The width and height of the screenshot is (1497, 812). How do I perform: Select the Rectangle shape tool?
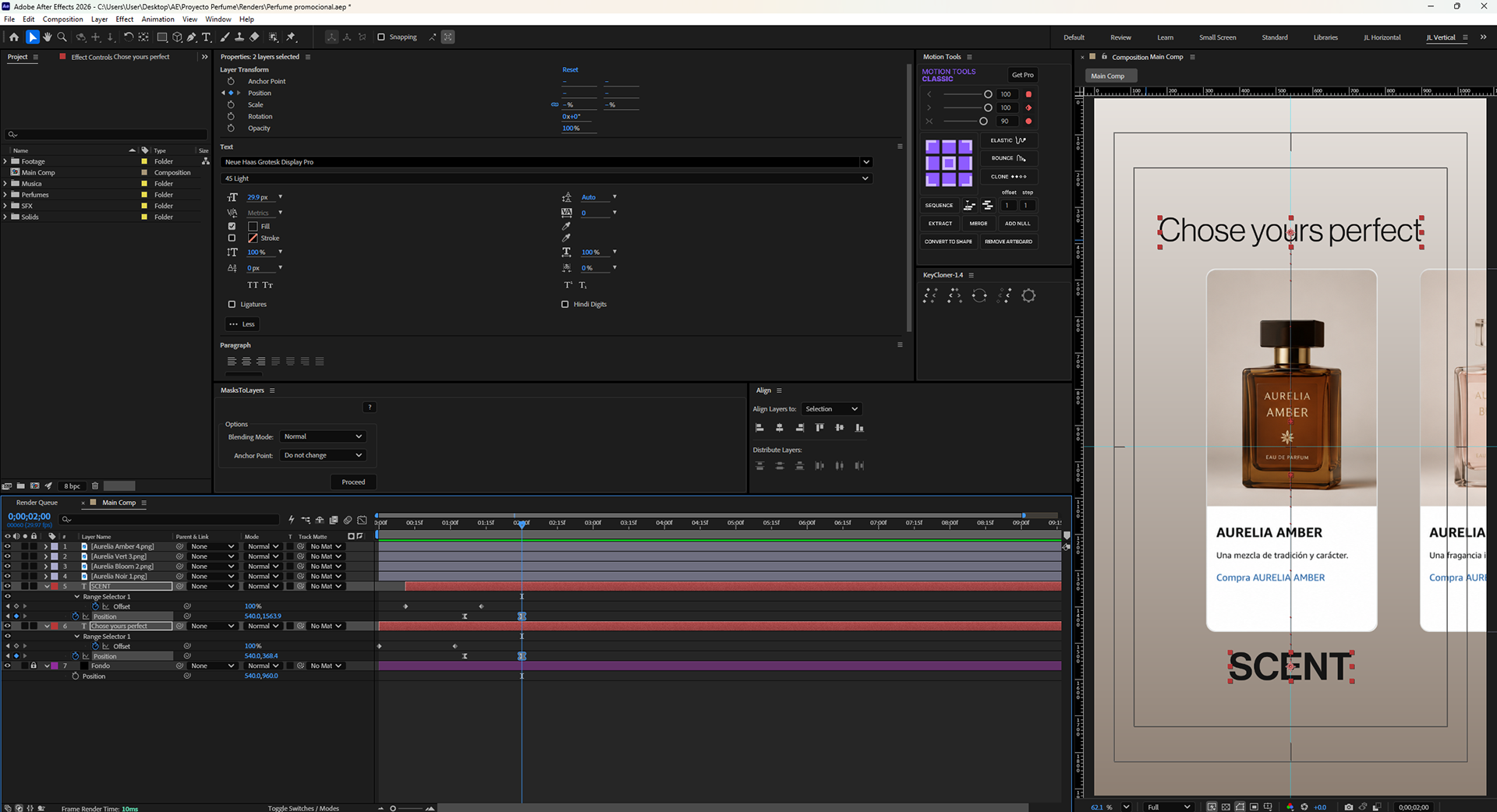coord(162,37)
